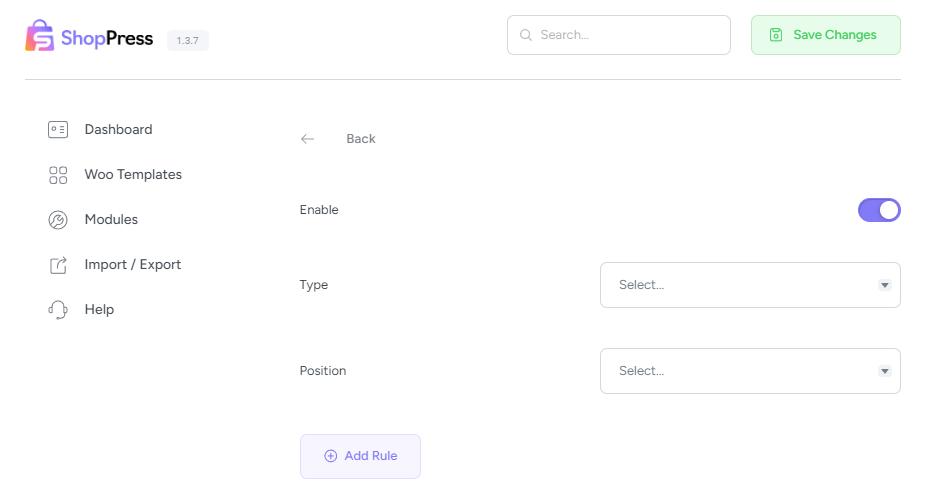Click the Type dropdown arrow
The width and height of the screenshot is (926, 503).
[884, 285]
